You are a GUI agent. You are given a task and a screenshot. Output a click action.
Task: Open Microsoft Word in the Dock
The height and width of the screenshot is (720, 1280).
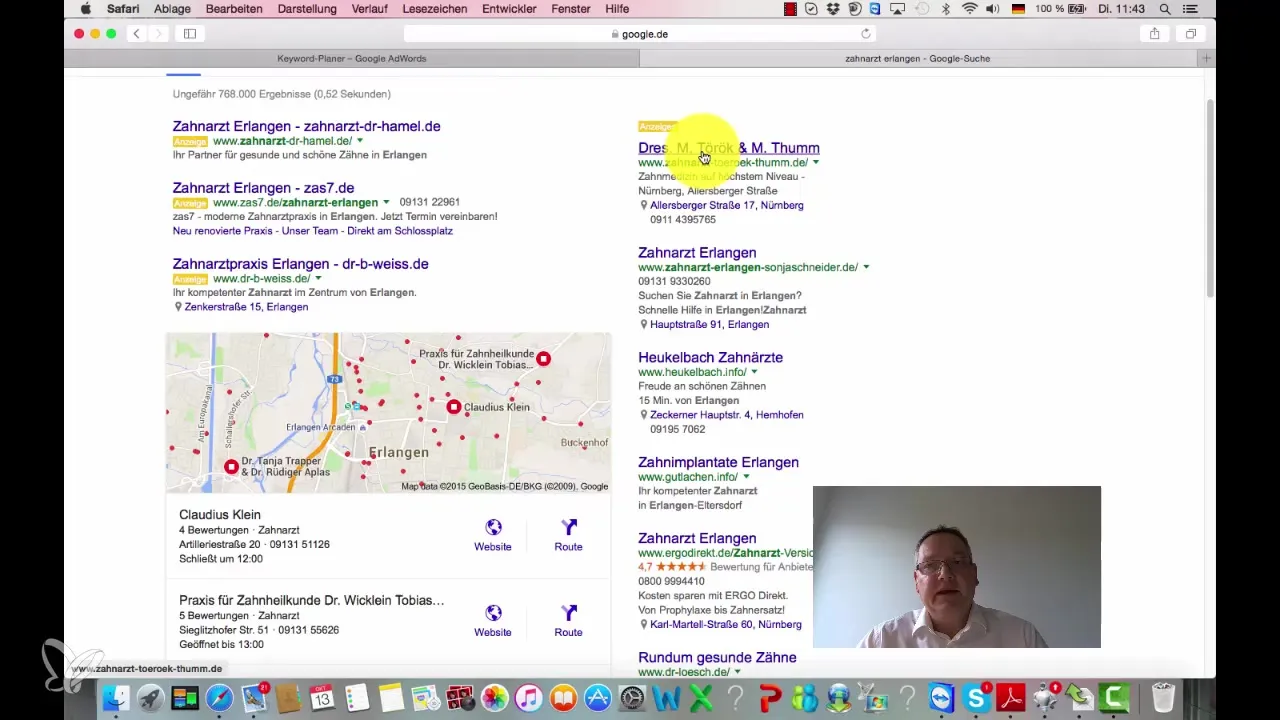point(666,697)
